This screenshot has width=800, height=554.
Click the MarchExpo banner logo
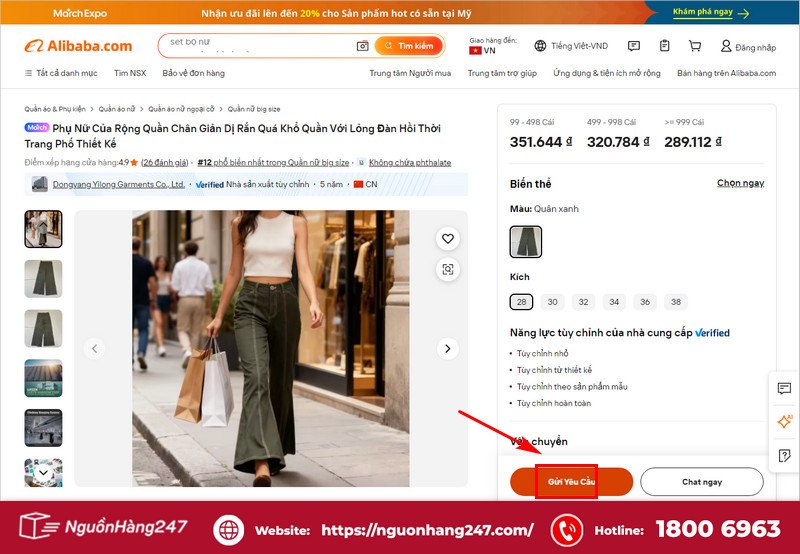[80, 13]
